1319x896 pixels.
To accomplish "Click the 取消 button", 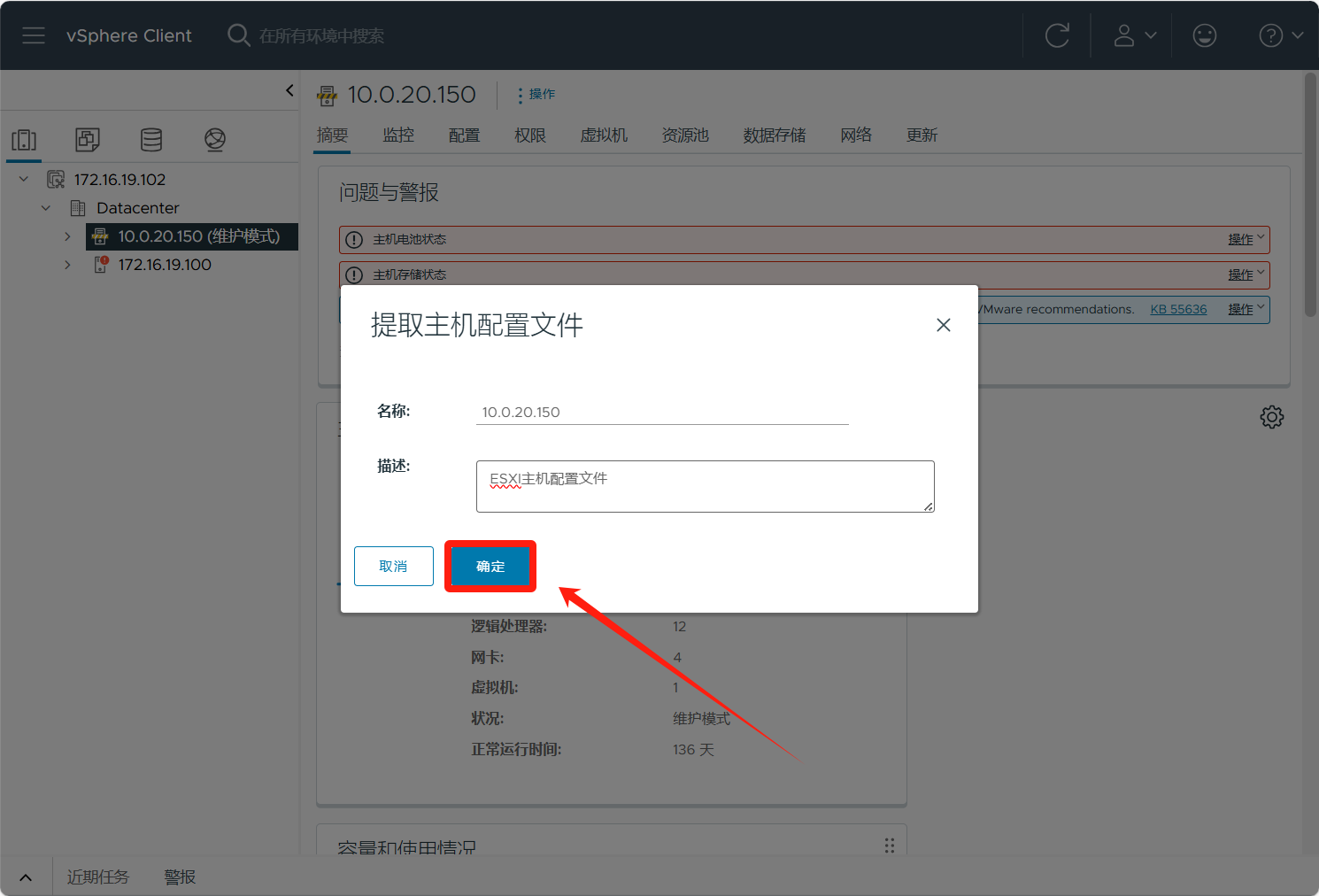I will pos(393,567).
